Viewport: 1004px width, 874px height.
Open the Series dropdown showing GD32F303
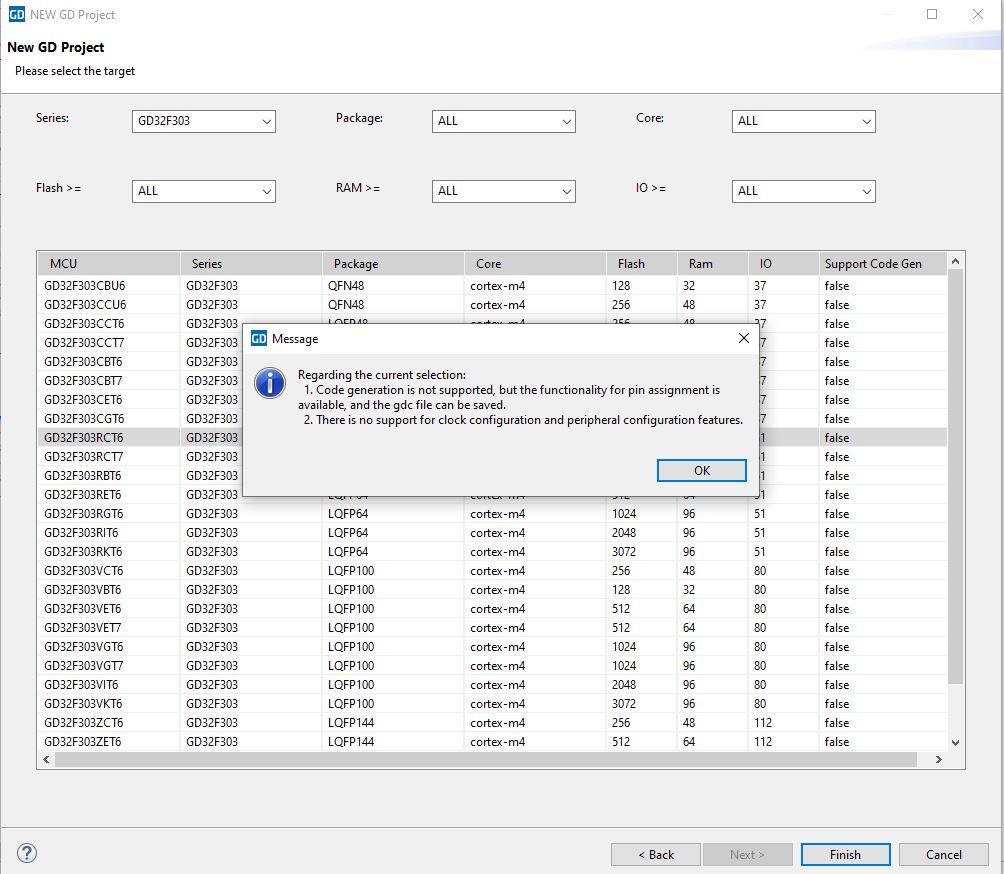[203, 121]
